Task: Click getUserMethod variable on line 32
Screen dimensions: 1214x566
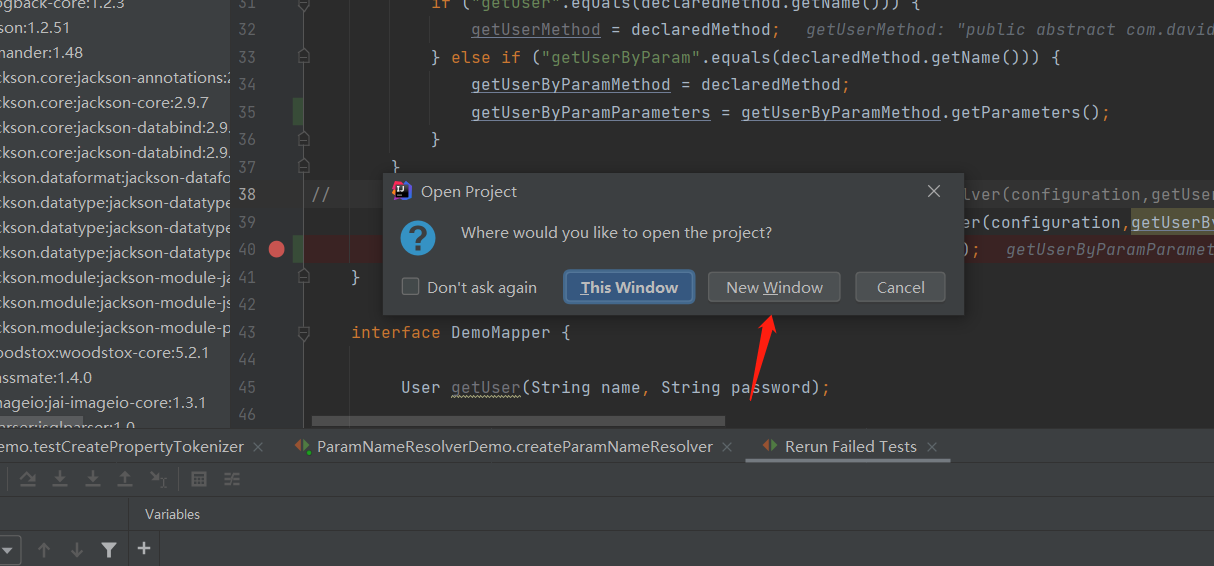Action: [x=536, y=30]
